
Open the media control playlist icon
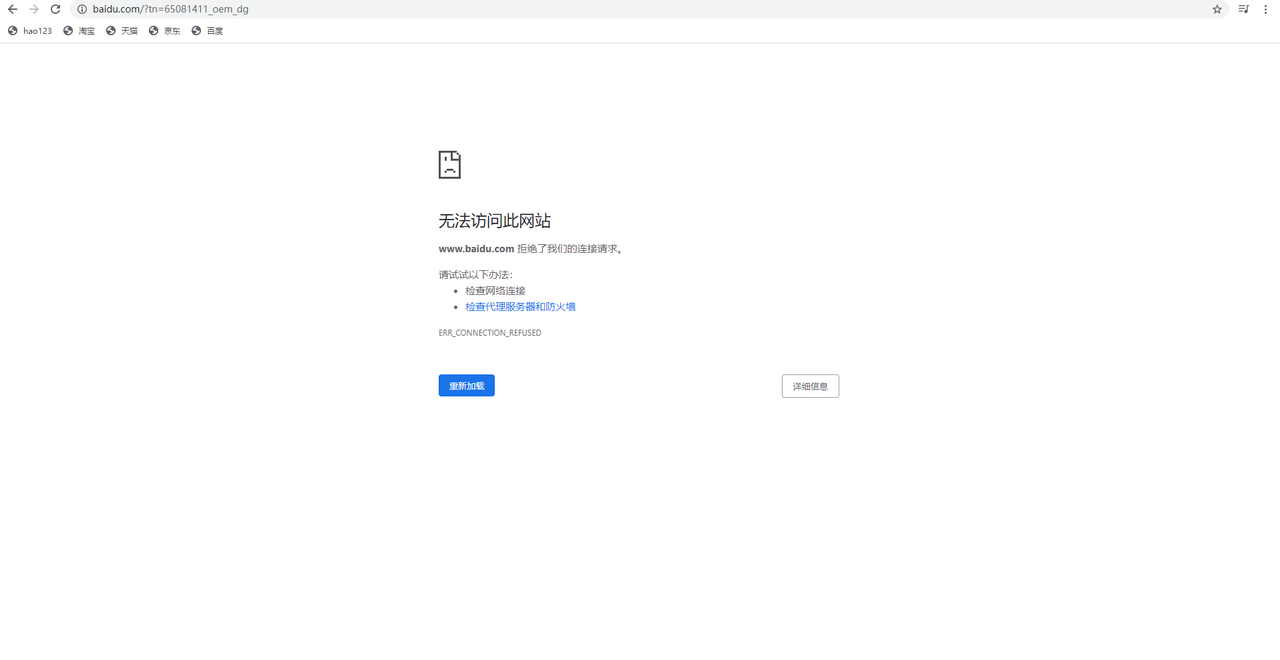point(1244,9)
